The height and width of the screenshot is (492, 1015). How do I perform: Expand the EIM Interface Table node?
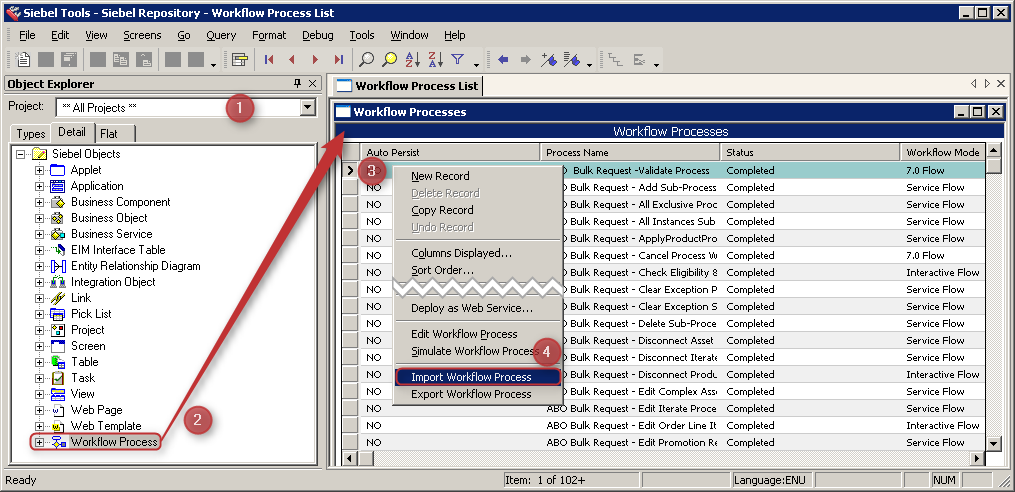click(39, 251)
